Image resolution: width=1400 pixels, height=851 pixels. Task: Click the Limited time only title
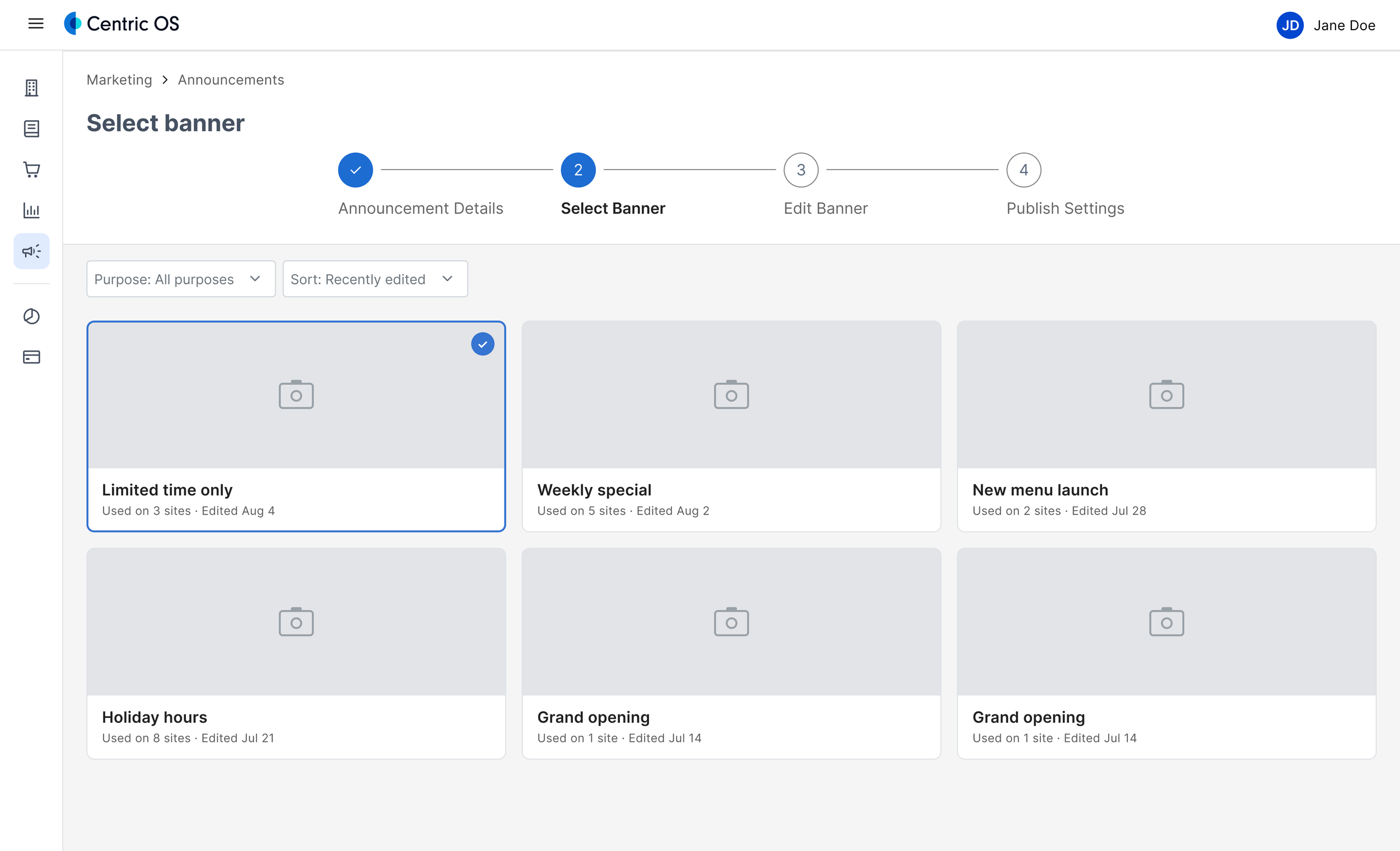[167, 490]
